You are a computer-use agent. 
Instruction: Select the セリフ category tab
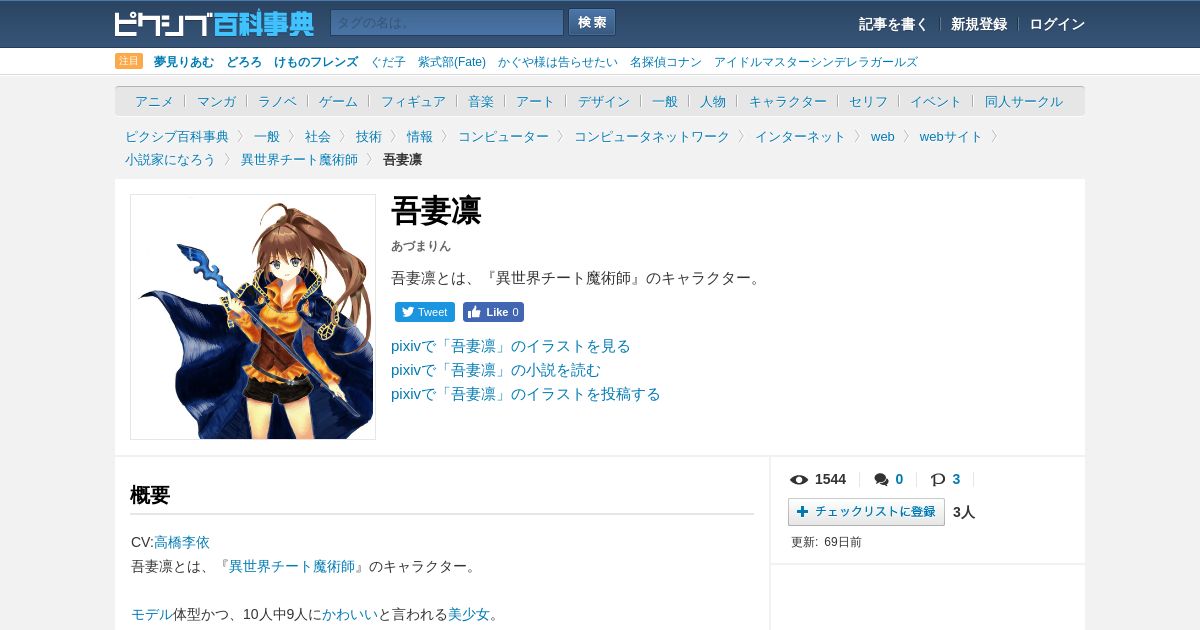[x=868, y=101]
